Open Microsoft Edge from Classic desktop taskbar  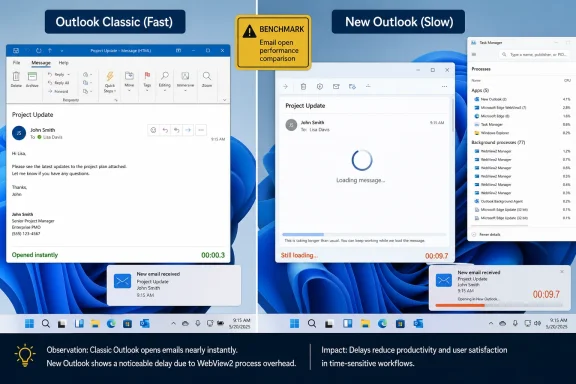click(111, 323)
